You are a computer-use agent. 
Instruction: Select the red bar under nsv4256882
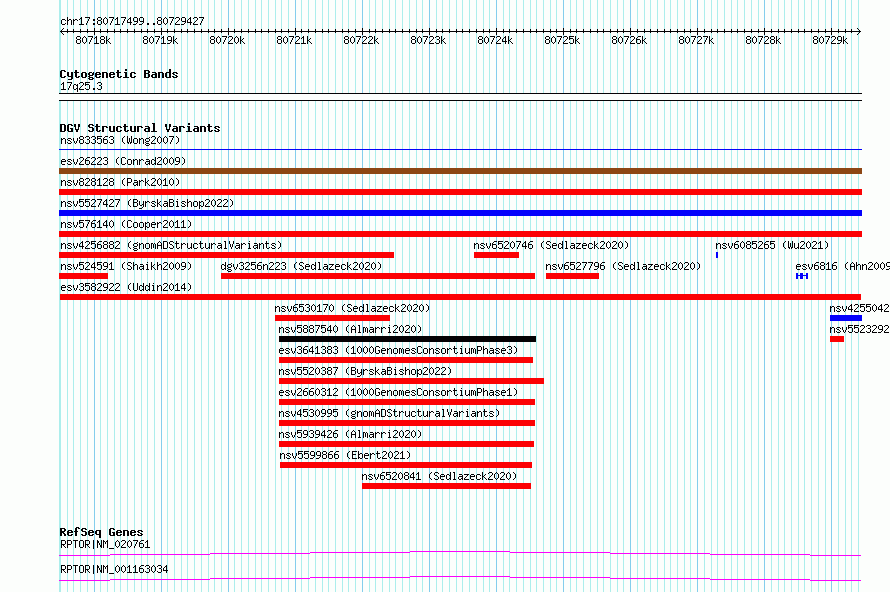226,255
